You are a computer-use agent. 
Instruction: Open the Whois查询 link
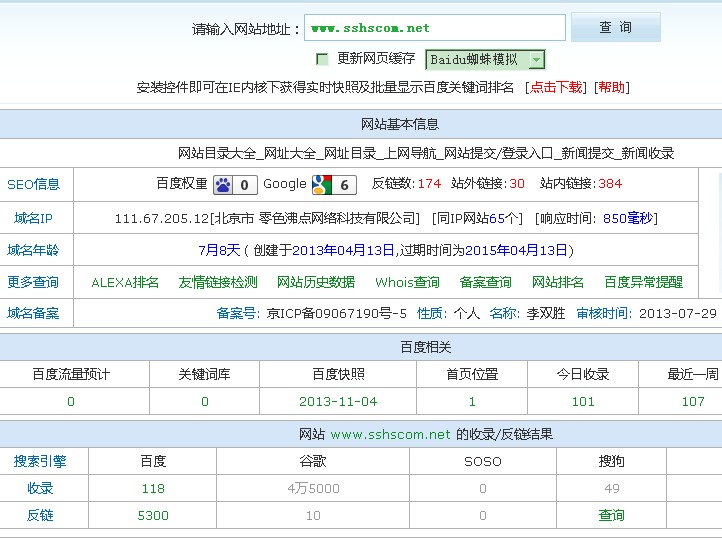point(408,282)
